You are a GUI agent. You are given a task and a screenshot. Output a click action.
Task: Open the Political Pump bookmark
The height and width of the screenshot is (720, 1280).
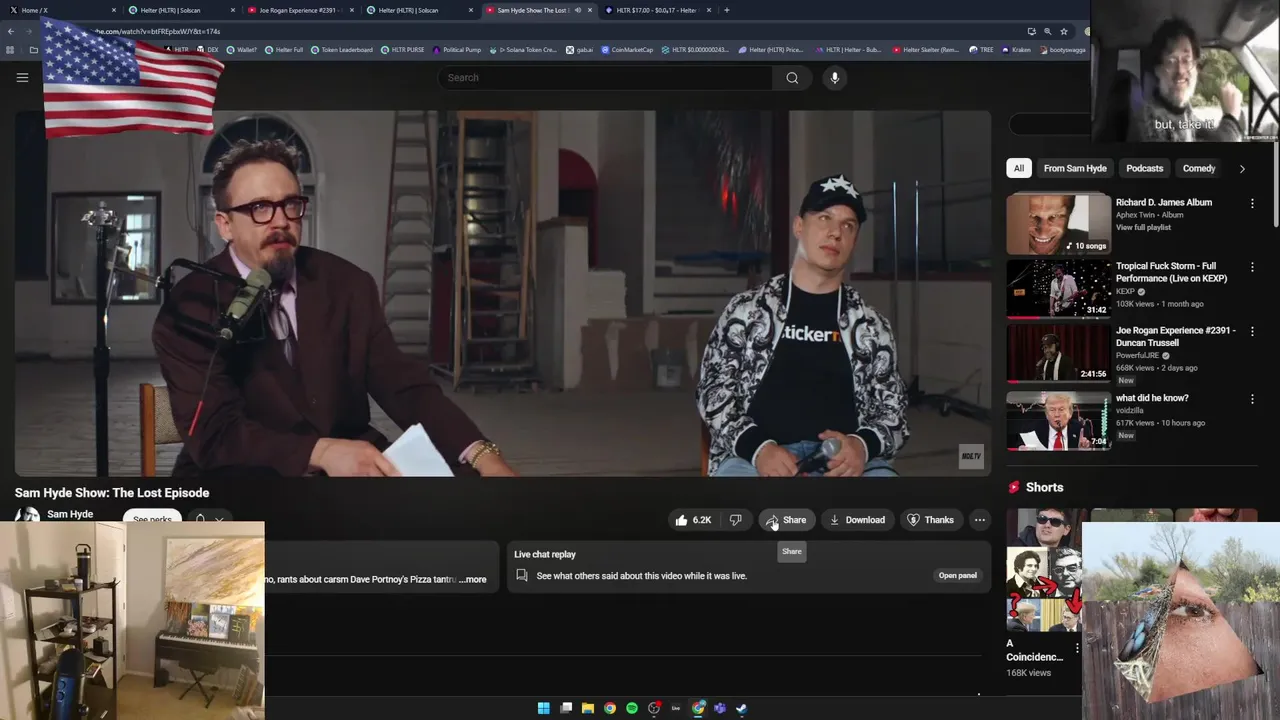tap(457, 49)
